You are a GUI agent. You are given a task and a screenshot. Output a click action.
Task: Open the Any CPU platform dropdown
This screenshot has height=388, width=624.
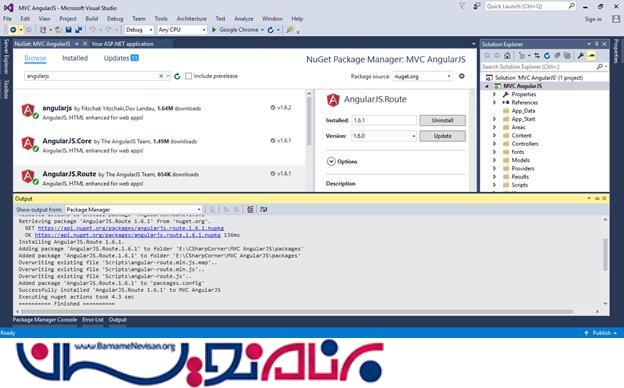(204, 30)
